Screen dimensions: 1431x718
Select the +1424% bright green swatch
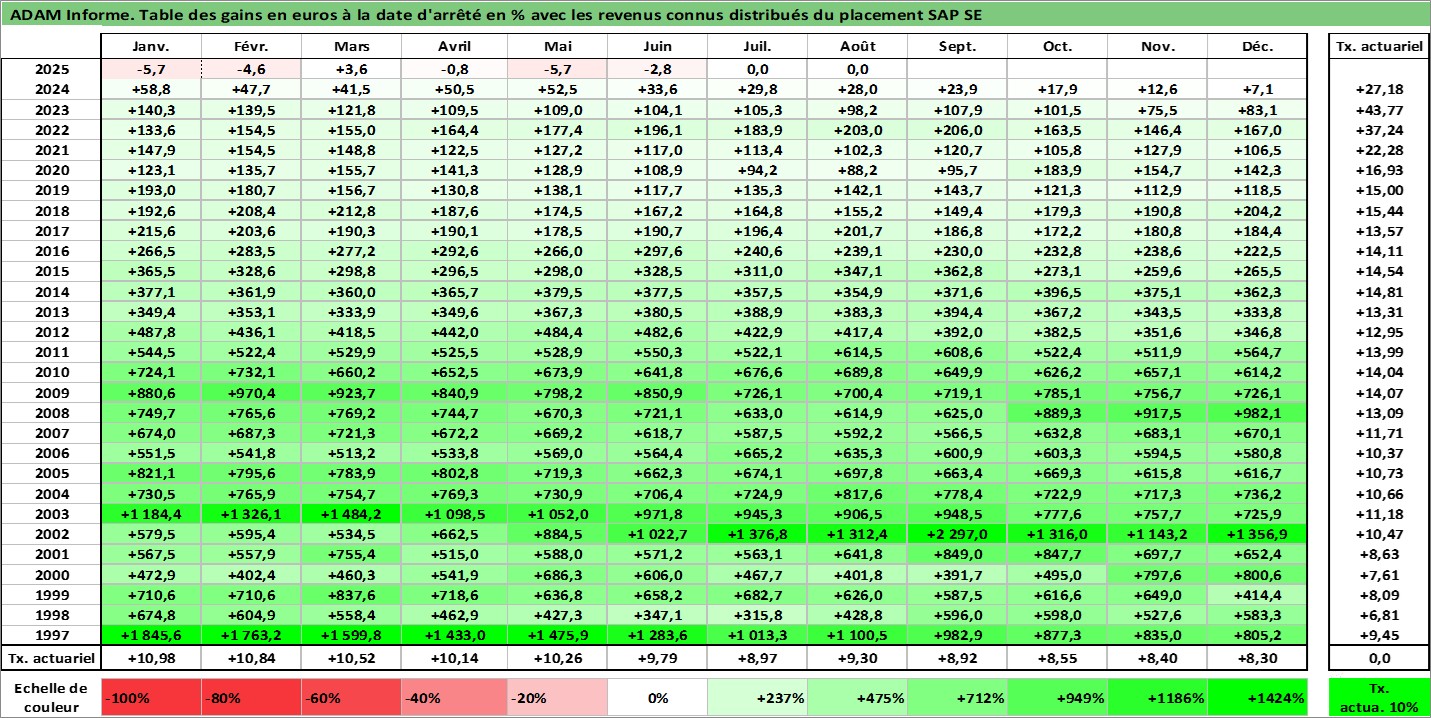tap(1257, 697)
